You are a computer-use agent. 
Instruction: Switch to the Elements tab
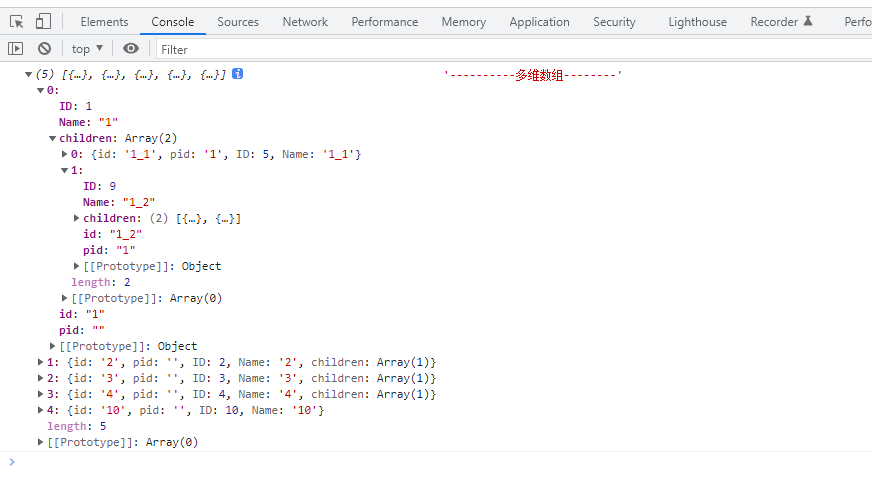point(104,21)
